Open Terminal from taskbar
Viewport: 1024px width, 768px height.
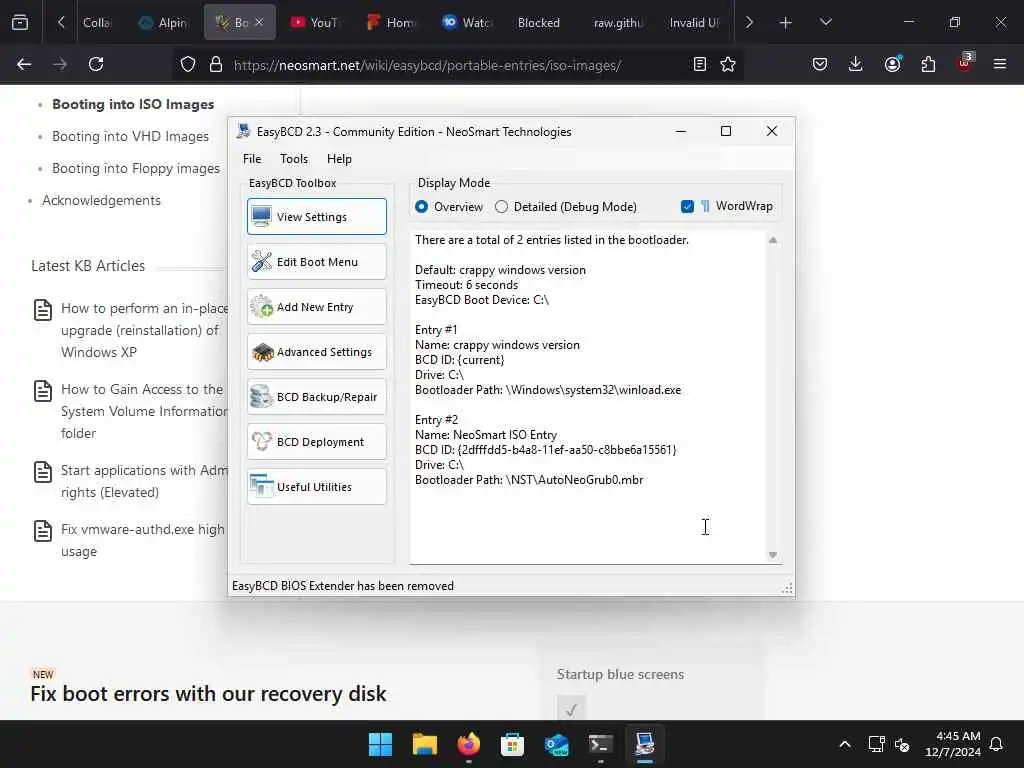click(x=601, y=744)
